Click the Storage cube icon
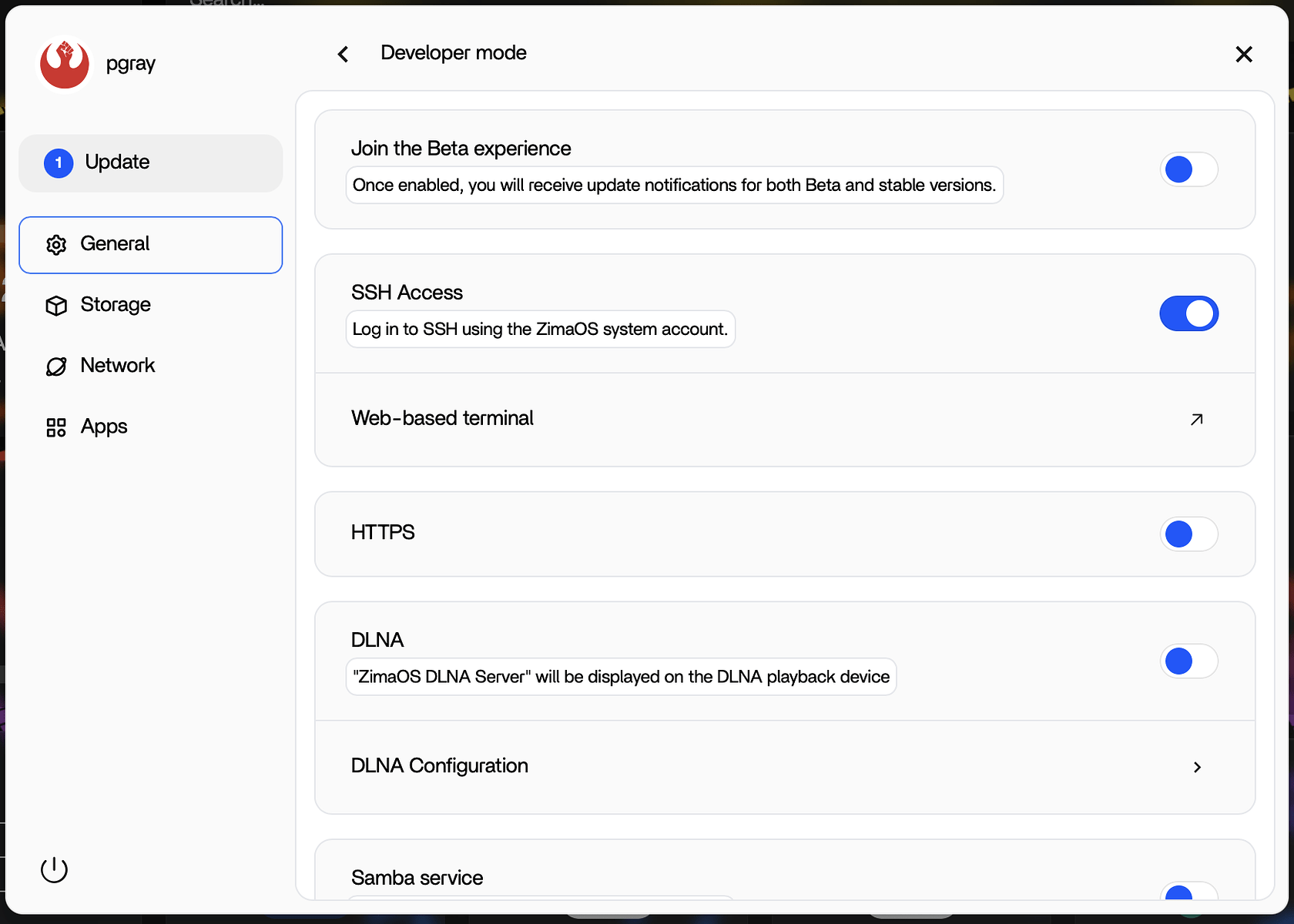1294x924 pixels. click(x=56, y=306)
